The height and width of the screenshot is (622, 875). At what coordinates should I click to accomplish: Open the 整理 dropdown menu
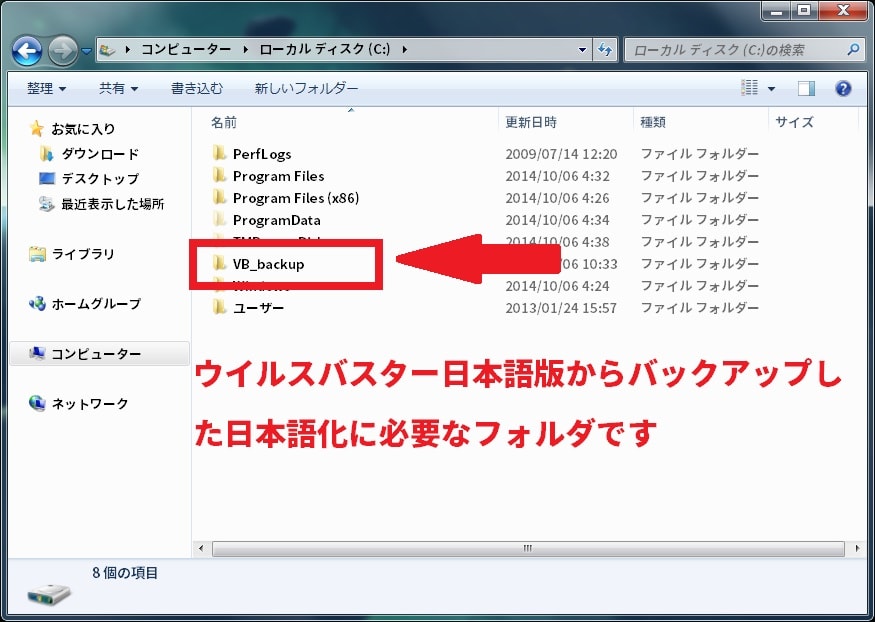[x=46, y=88]
